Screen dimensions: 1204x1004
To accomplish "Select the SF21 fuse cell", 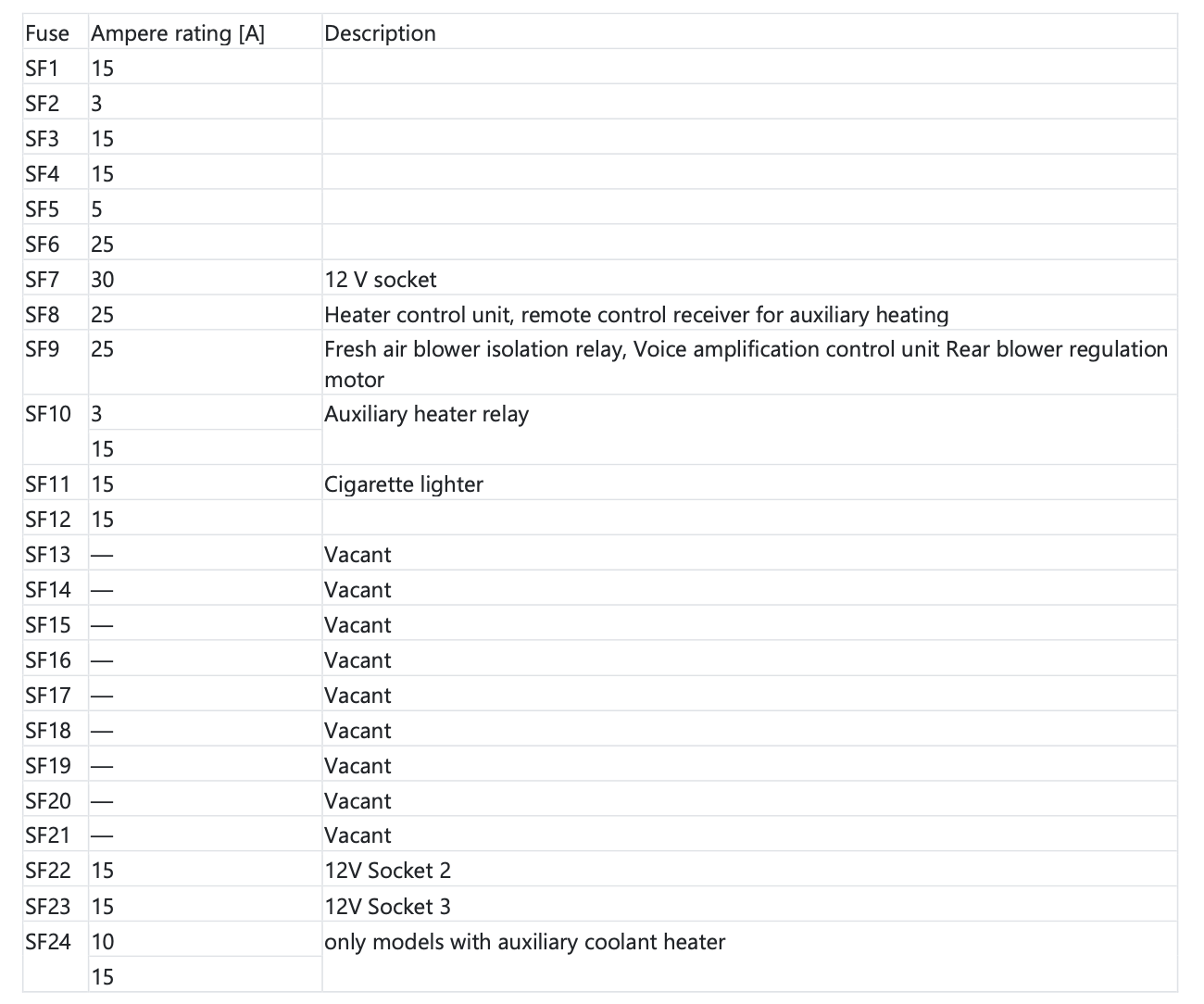I will [x=47, y=835].
